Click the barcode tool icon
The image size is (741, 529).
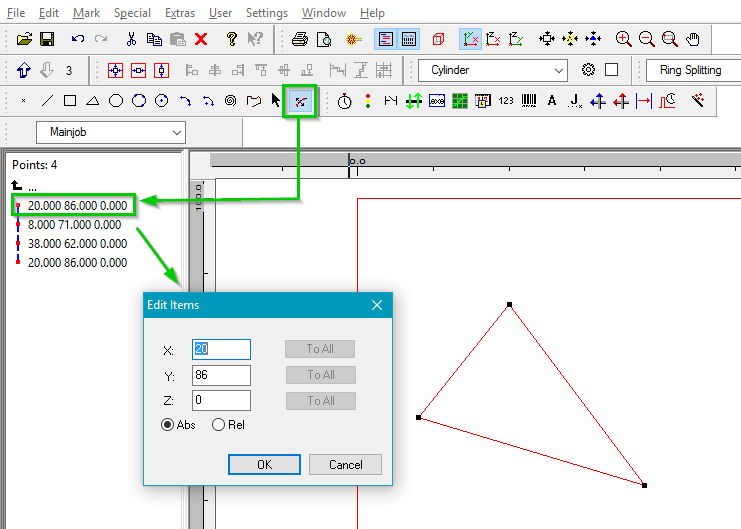point(528,101)
